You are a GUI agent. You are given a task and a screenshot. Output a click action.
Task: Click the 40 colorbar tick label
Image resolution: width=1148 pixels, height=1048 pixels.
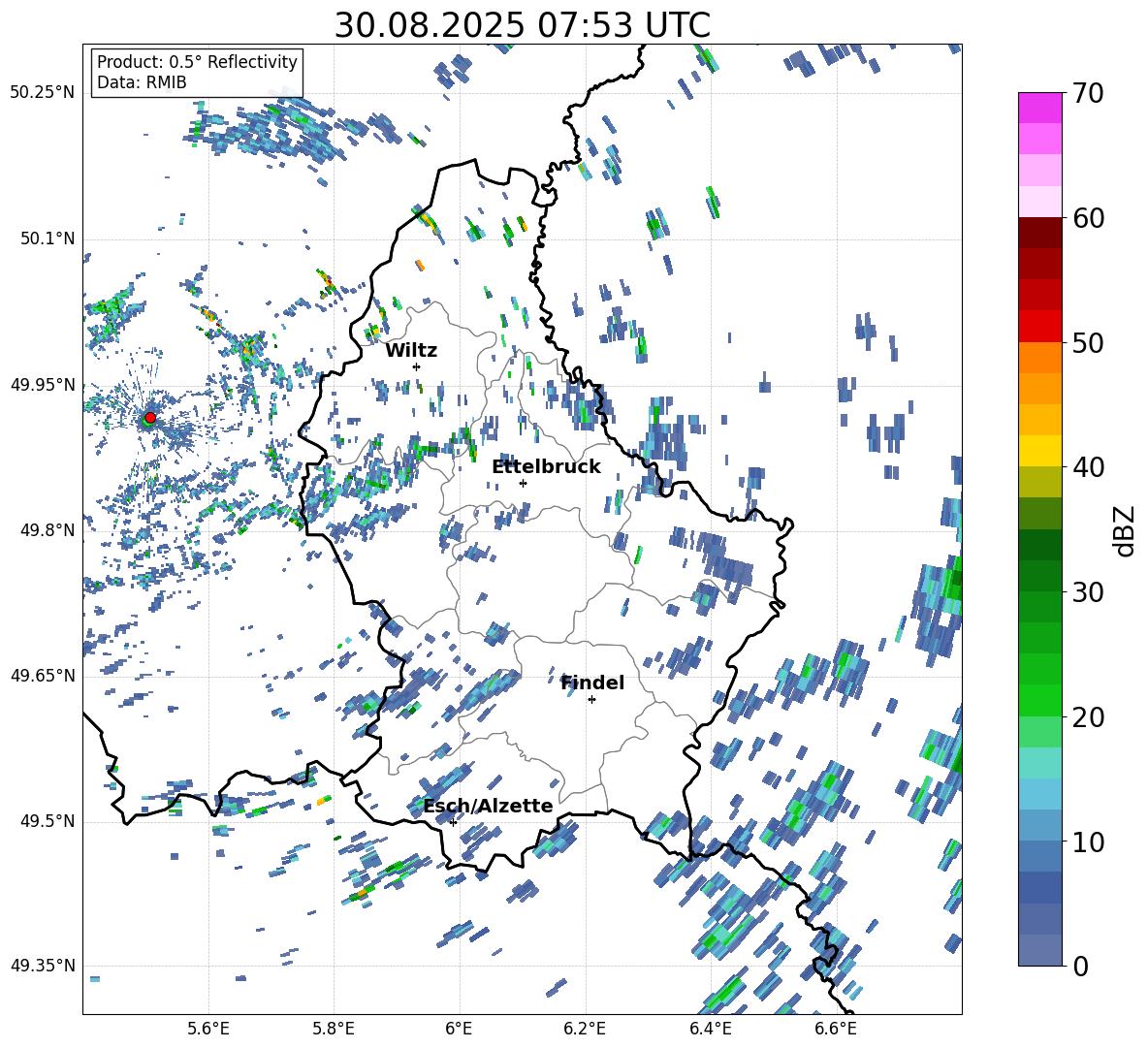(1088, 467)
